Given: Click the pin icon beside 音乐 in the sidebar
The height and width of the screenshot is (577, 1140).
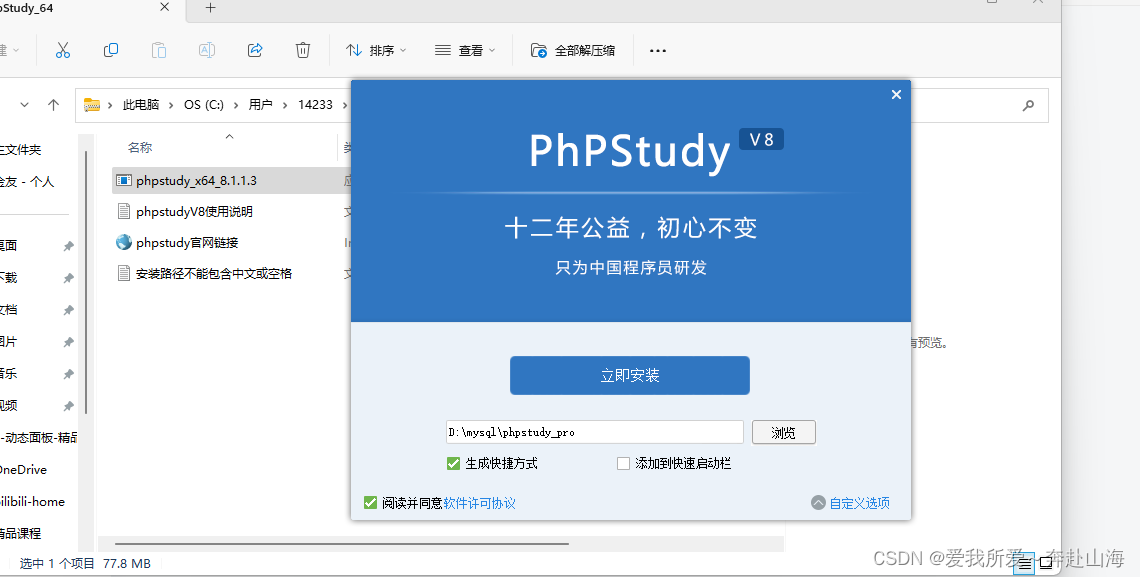Looking at the screenshot, I should click(x=68, y=374).
